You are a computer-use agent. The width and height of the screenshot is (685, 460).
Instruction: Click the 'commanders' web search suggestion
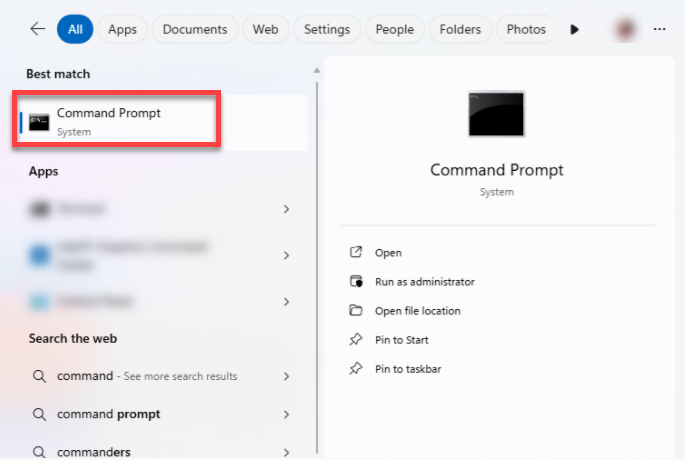click(94, 452)
